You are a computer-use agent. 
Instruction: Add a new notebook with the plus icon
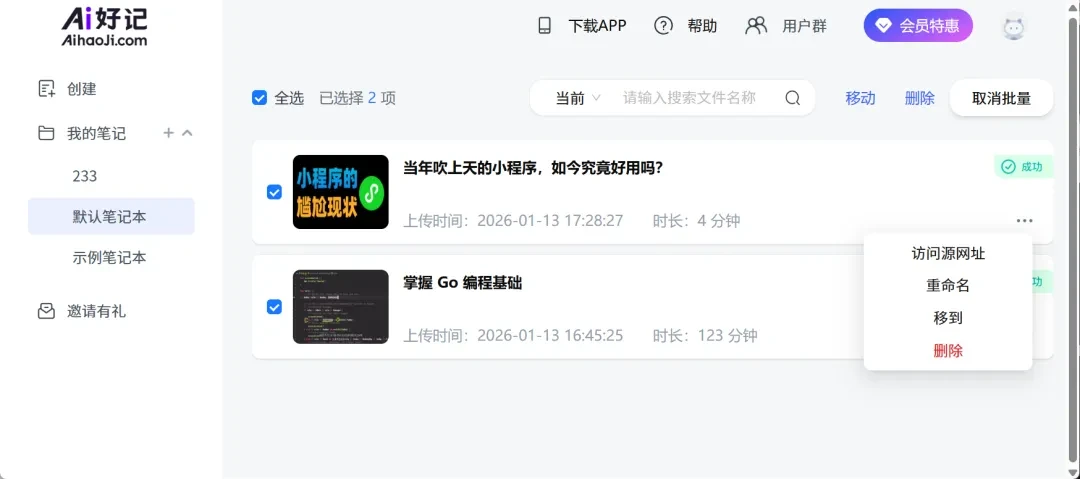point(168,133)
